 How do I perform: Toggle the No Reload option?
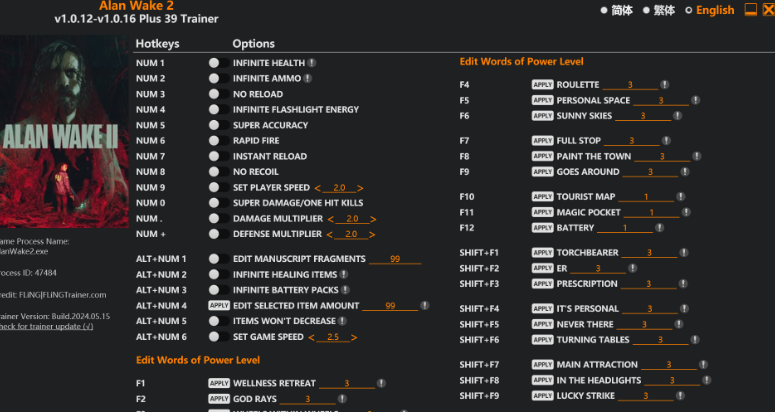point(214,94)
